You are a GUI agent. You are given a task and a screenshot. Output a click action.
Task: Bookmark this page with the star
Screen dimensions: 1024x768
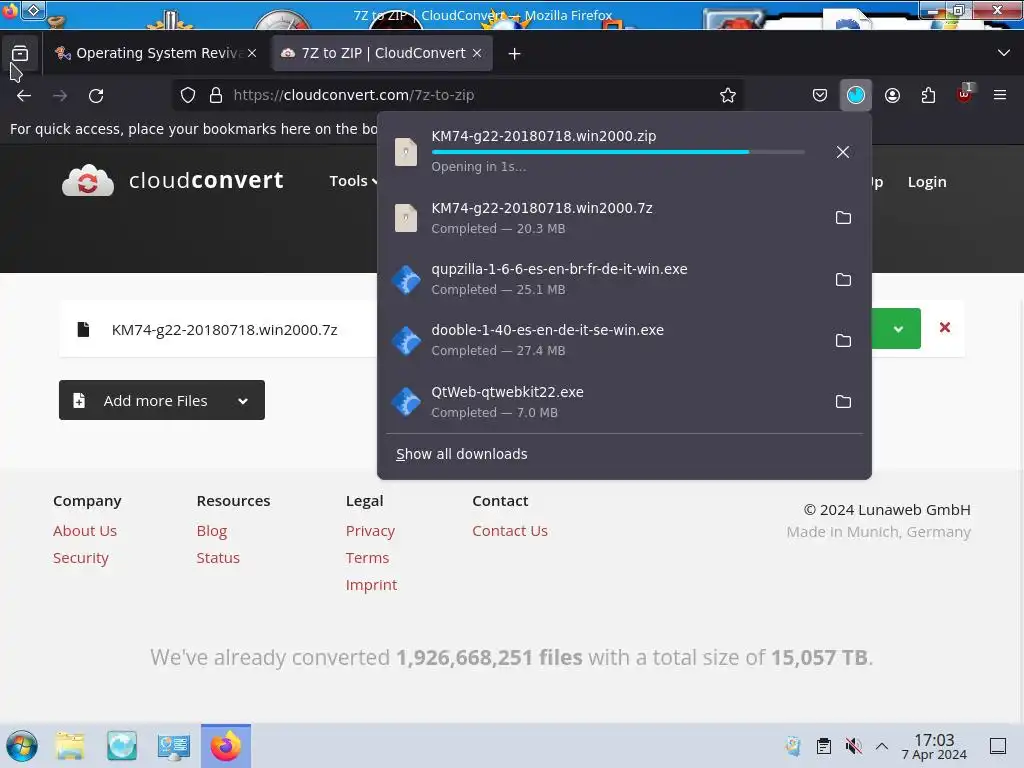click(x=728, y=95)
